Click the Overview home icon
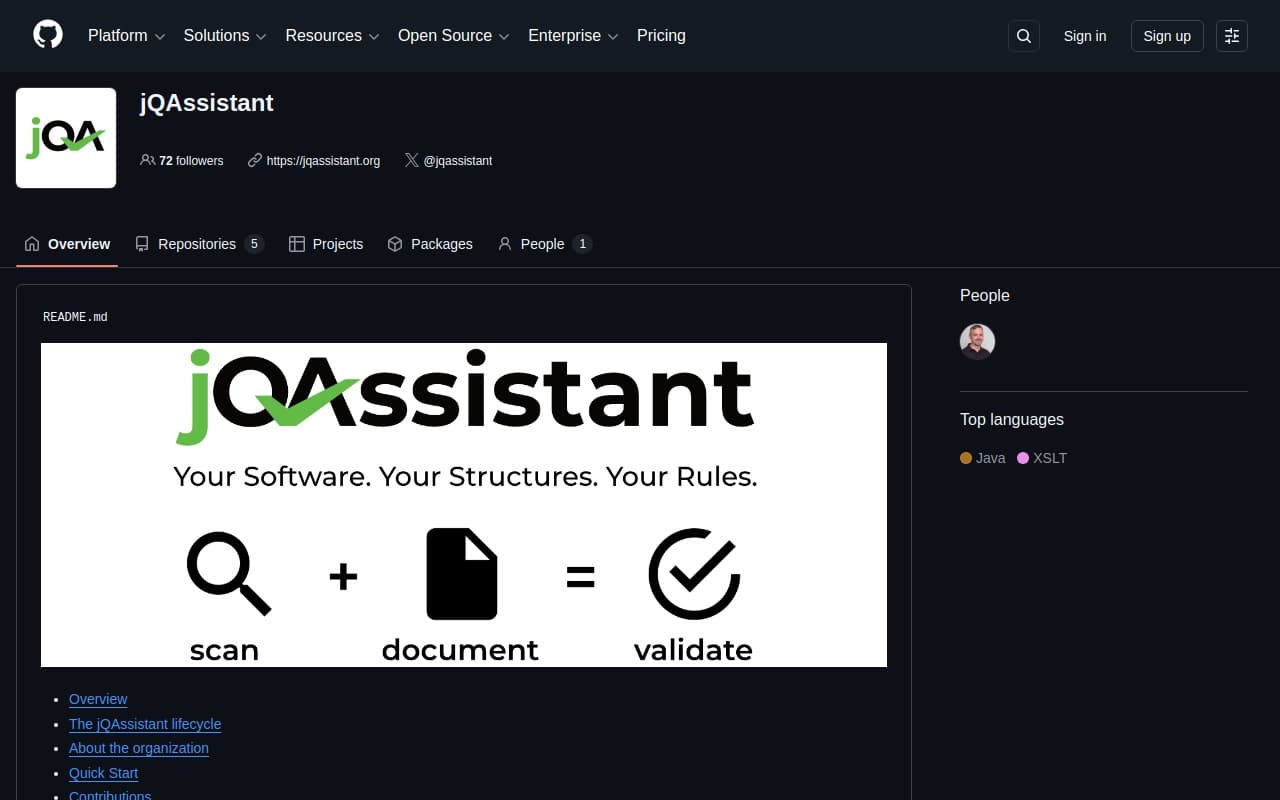 (x=30, y=243)
